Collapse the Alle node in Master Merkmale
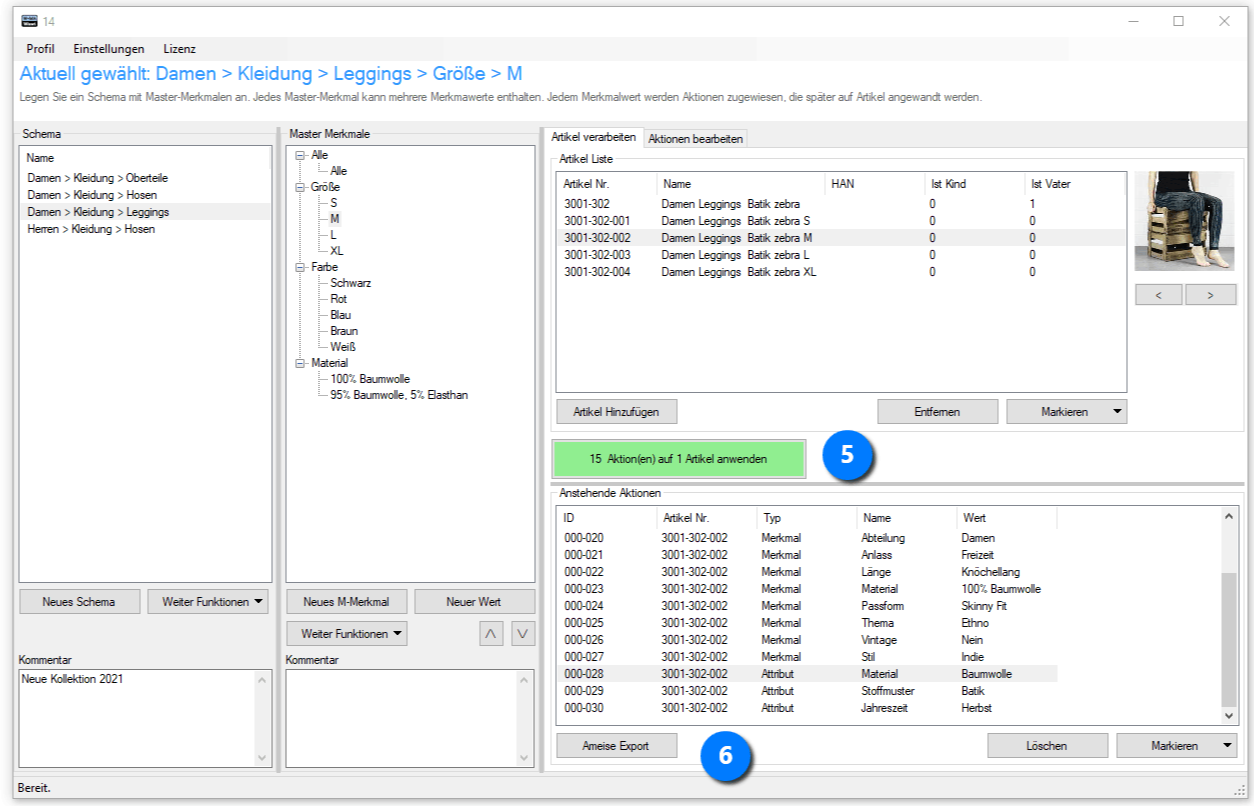 pos(301,155)
